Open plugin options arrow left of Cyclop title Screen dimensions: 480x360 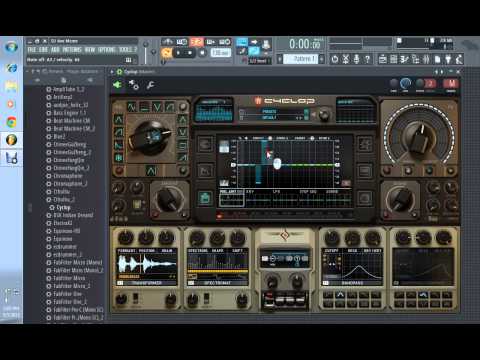click(112, 72)
